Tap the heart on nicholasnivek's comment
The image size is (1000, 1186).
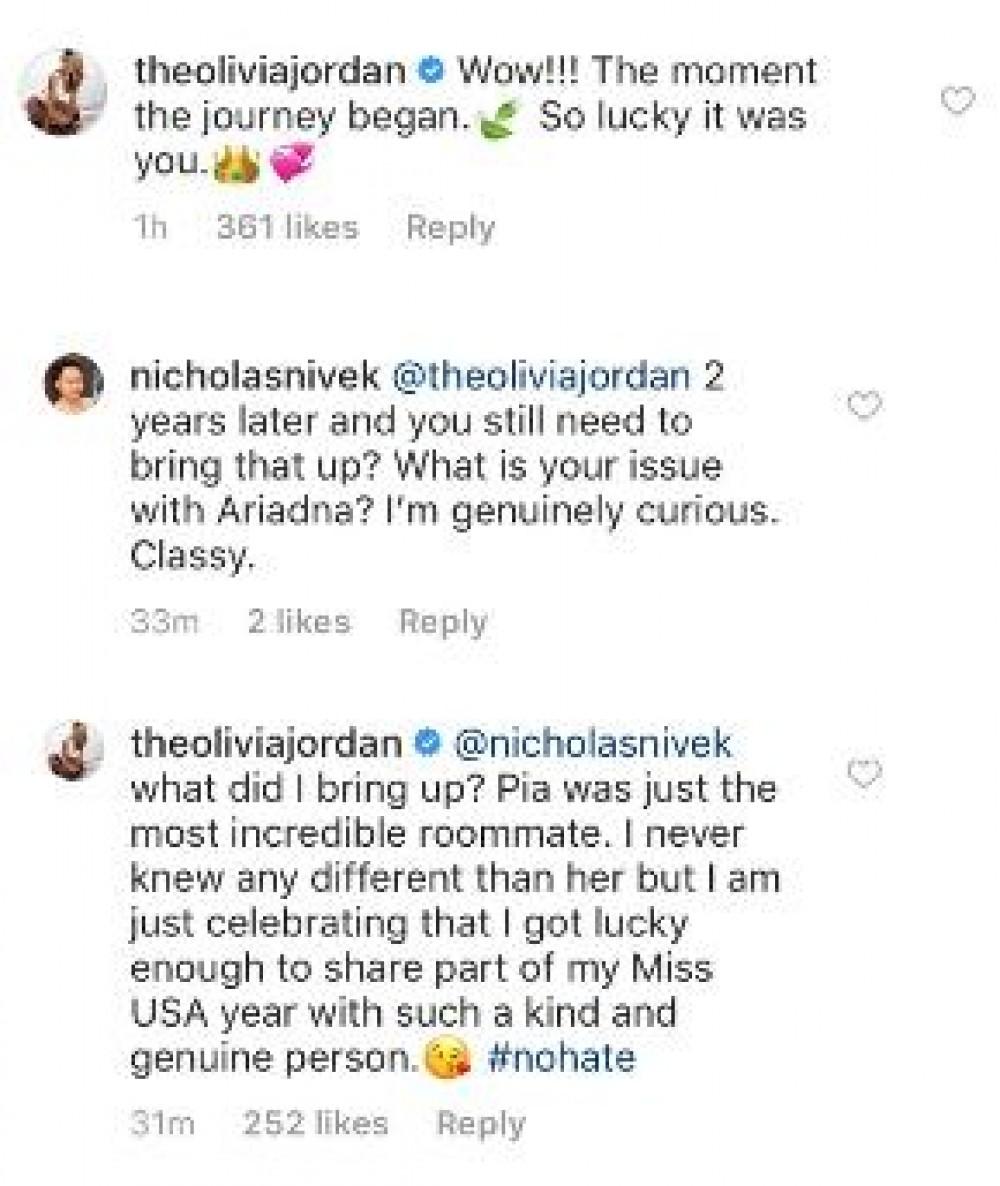[x=864, y=404]
